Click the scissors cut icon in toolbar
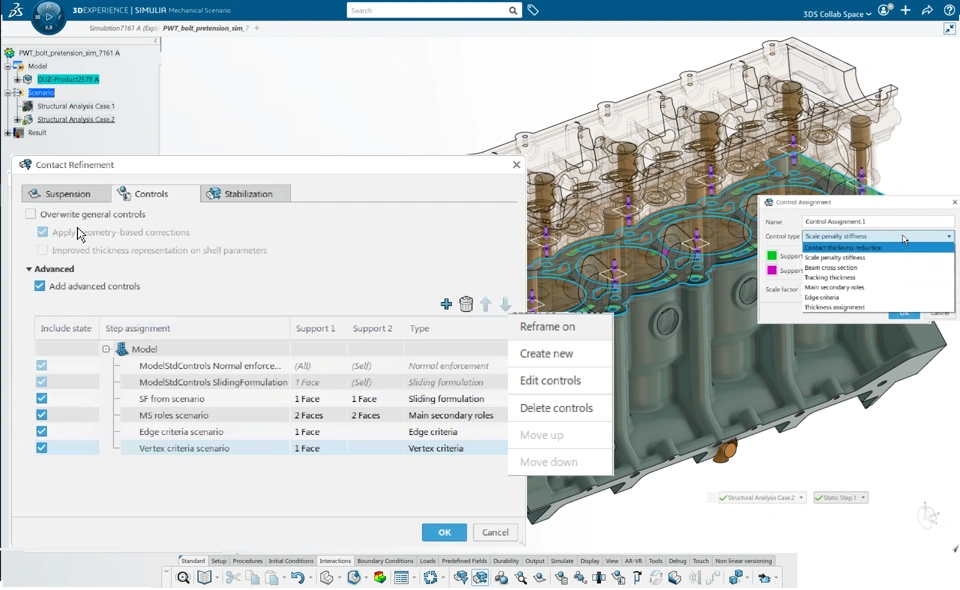Image resolution: width=960 pixels, height=590 pixels. tap(232, 578)
